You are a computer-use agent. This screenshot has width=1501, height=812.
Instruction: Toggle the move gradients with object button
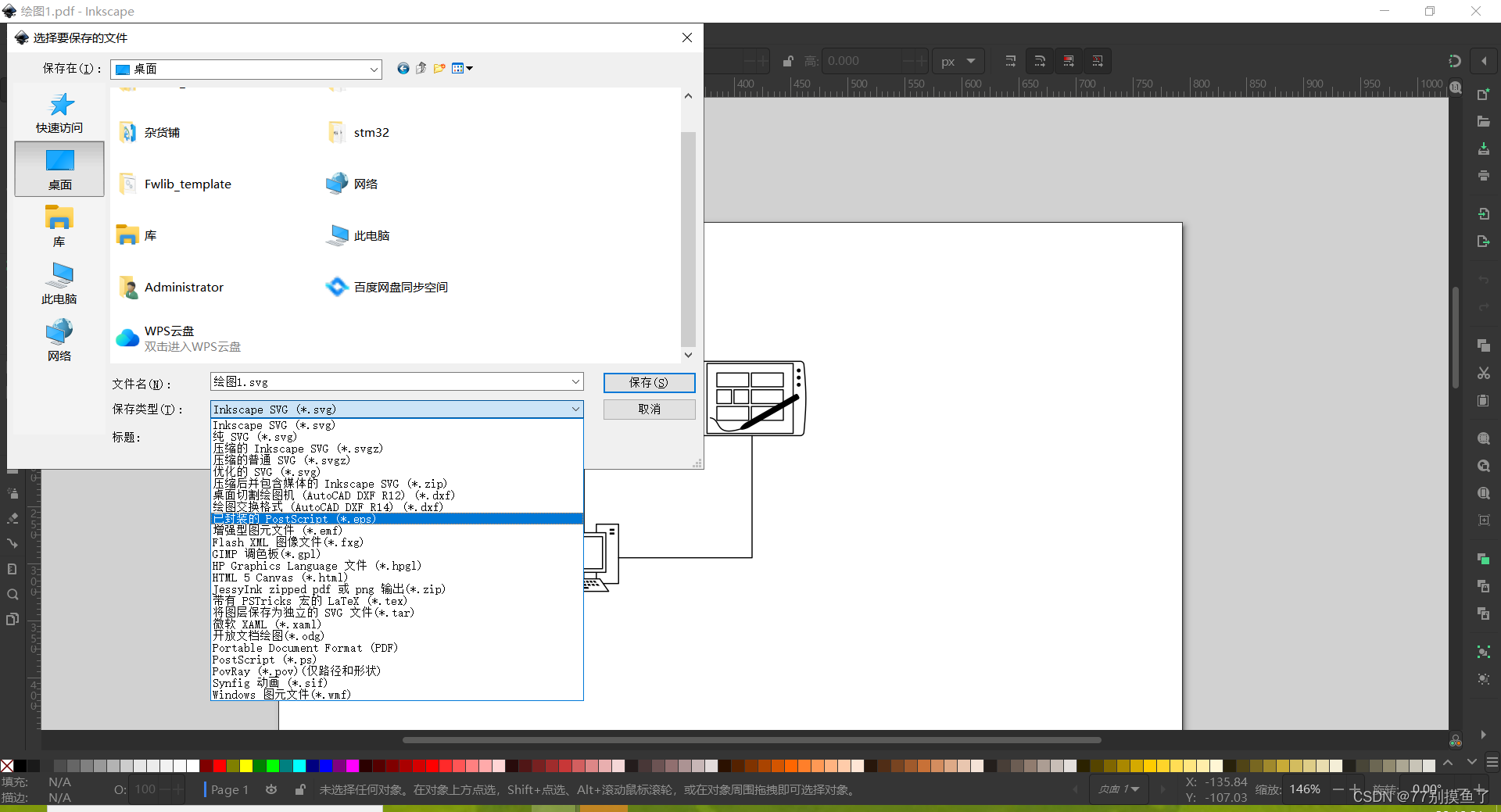1068,61
